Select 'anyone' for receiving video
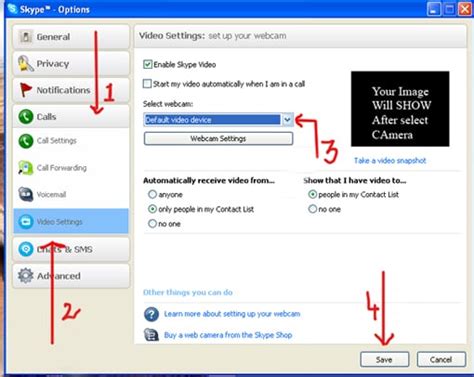The width and height of the screenshot is (474, 377). tap(152, 194)
